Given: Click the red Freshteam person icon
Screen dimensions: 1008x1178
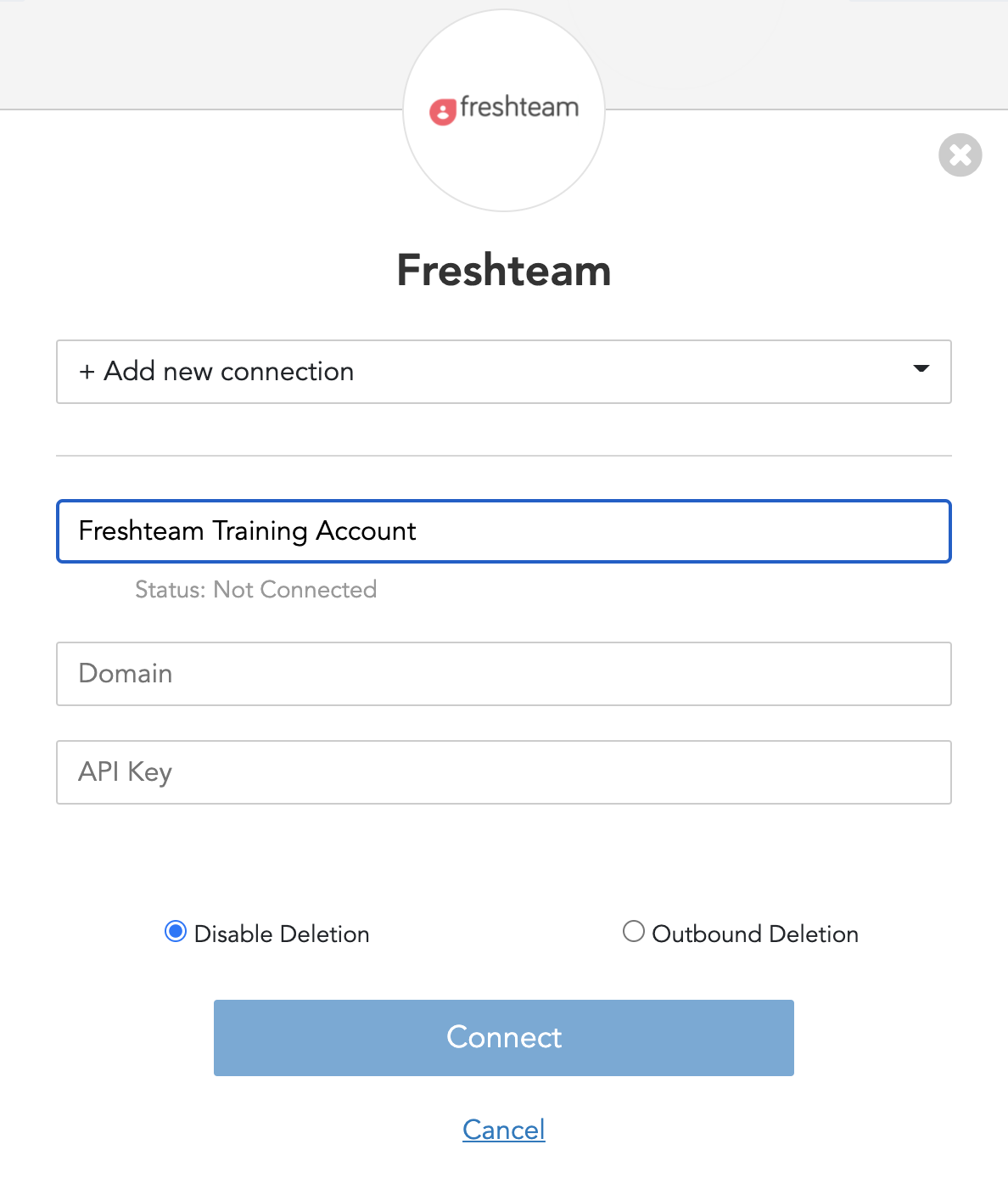Looking at the screenshot, I should [x=442, y=112].
